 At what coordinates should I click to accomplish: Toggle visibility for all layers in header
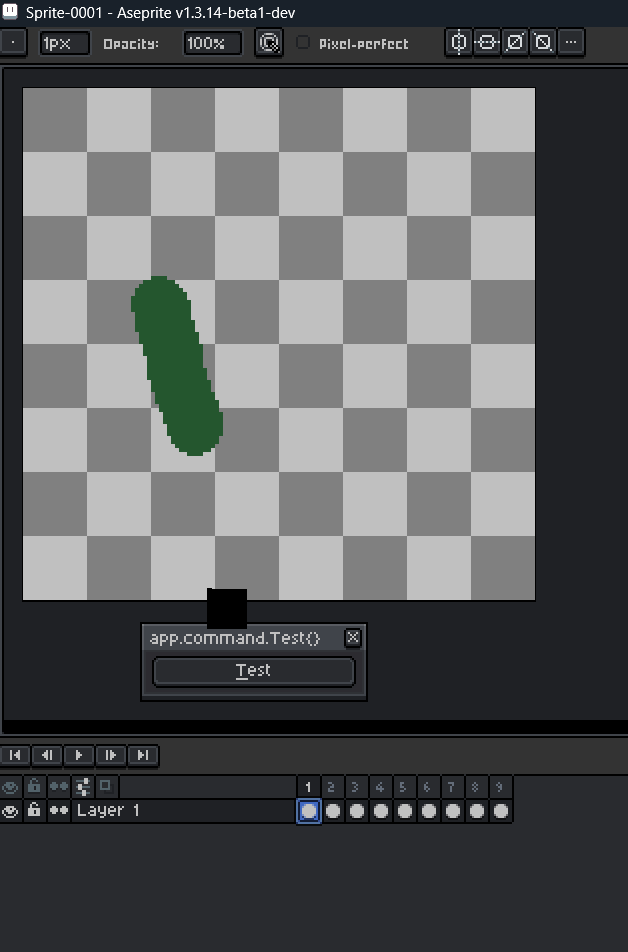pos(10,787)
